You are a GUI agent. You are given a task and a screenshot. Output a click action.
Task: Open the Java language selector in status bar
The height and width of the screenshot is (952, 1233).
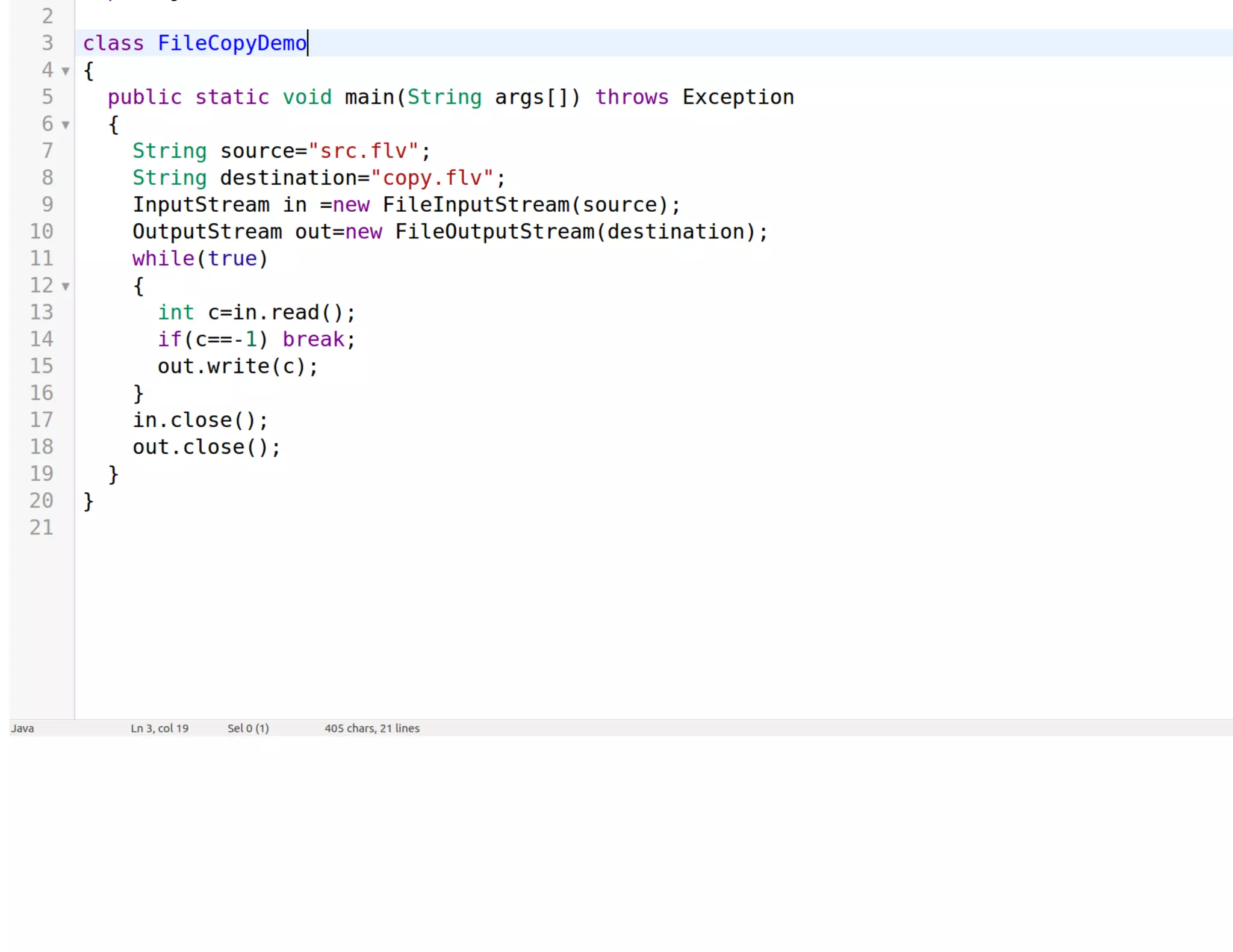[x=23, y=728]
